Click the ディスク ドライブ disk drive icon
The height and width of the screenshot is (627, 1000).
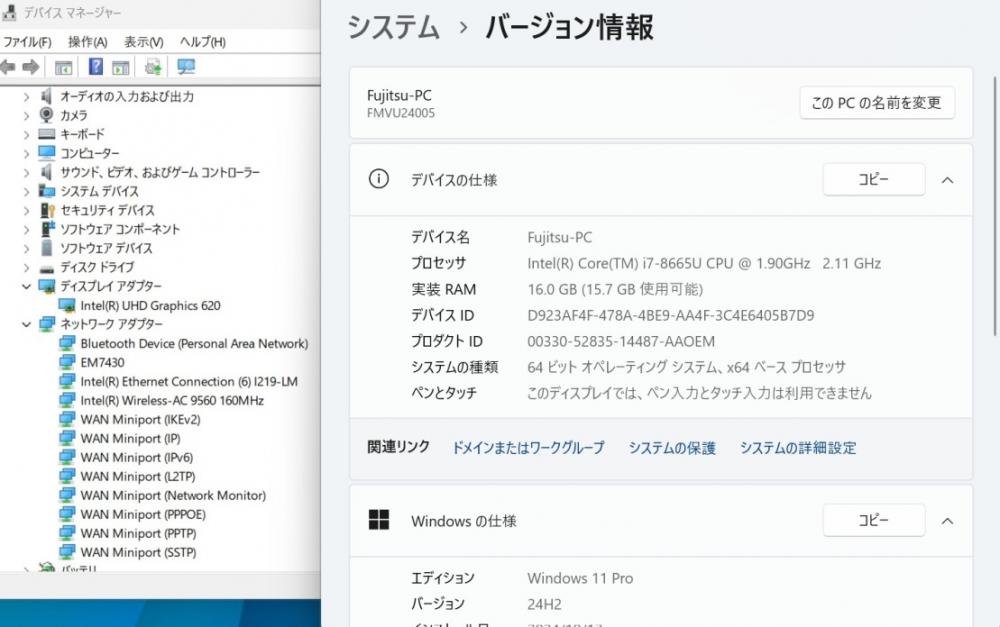(47, 268)
